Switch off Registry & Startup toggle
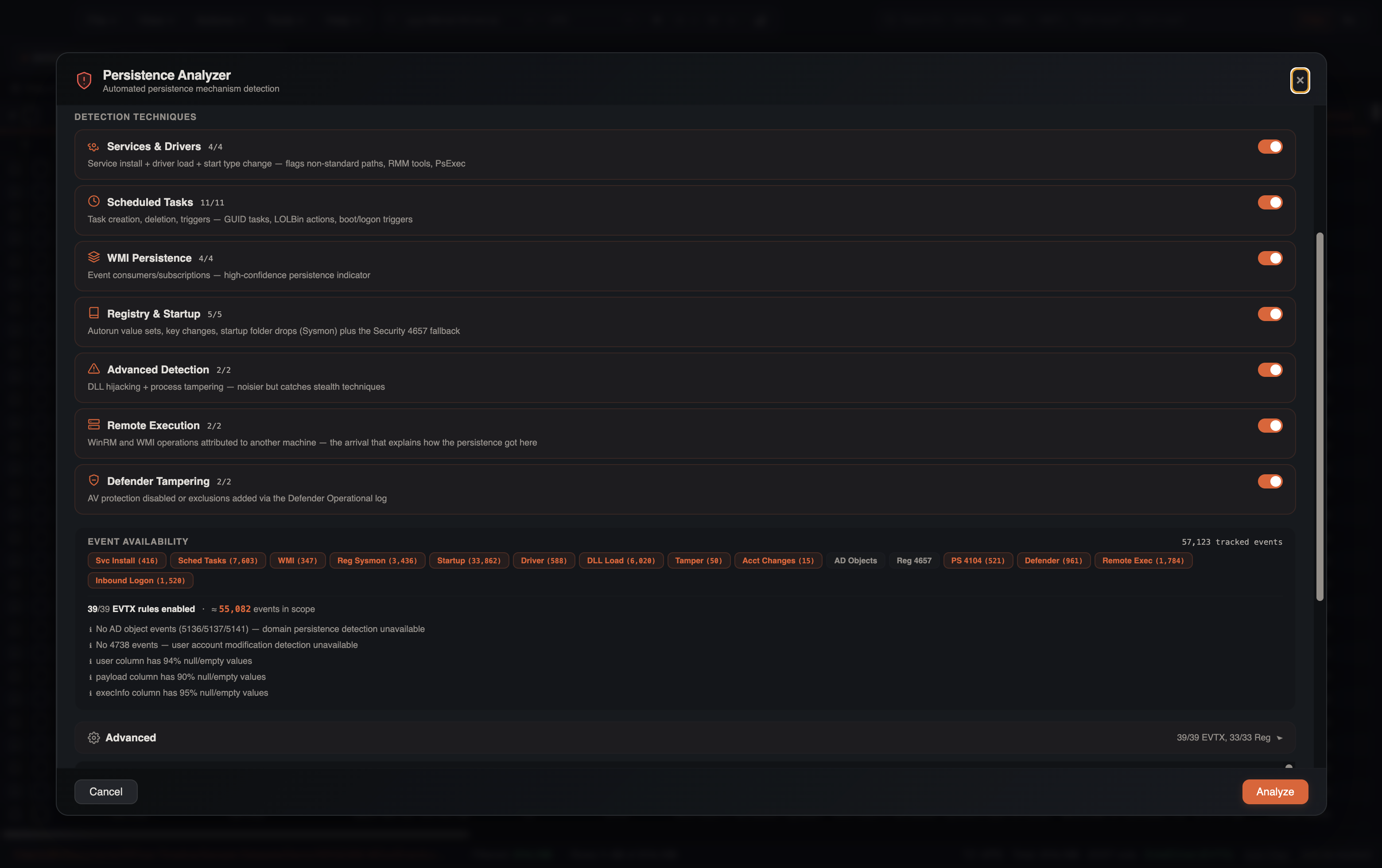This screenshot has width=1382, height=868. point(1270,314)
